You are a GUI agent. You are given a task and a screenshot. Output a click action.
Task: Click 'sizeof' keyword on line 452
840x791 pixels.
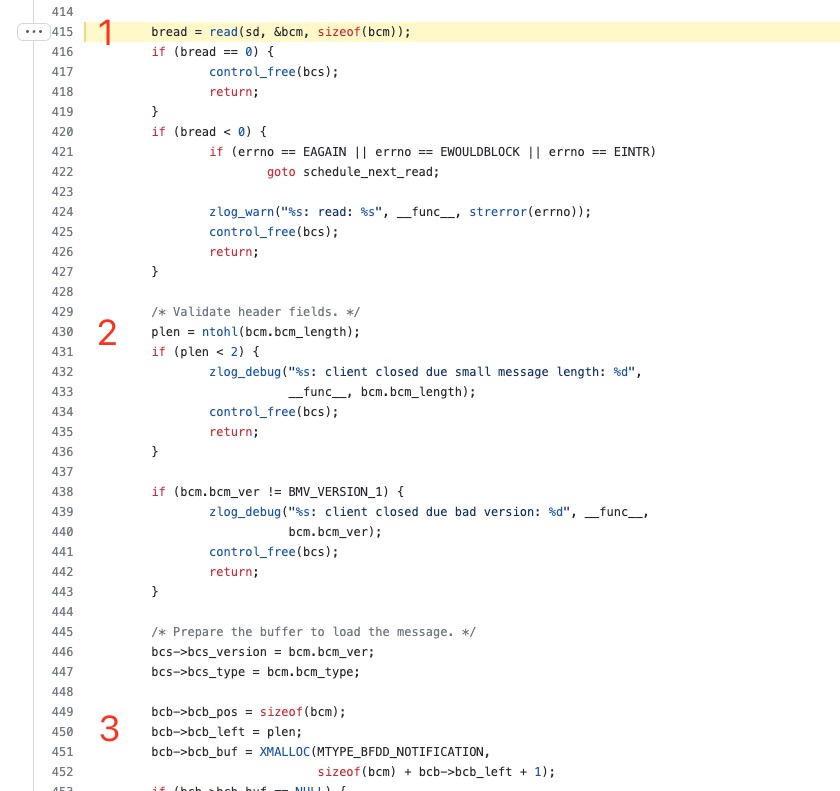pyautogui.click(x=339, y=772)
